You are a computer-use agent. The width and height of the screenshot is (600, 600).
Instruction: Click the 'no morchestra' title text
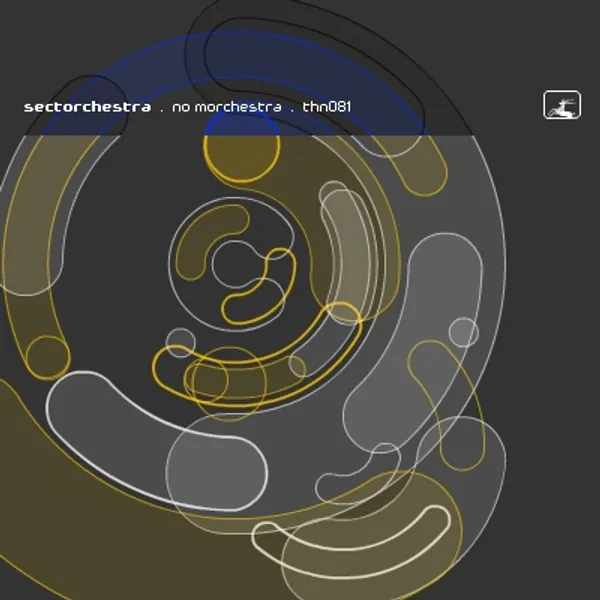(x=227, y=107)
